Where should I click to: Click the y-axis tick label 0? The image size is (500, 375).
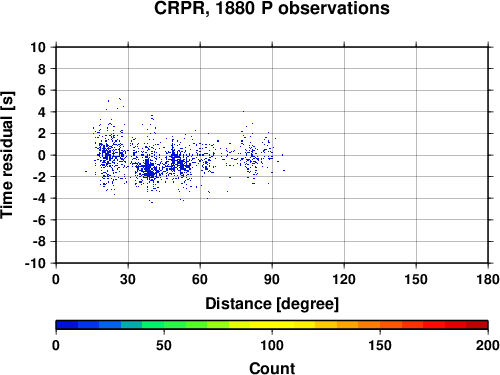(x=42, y=155)
